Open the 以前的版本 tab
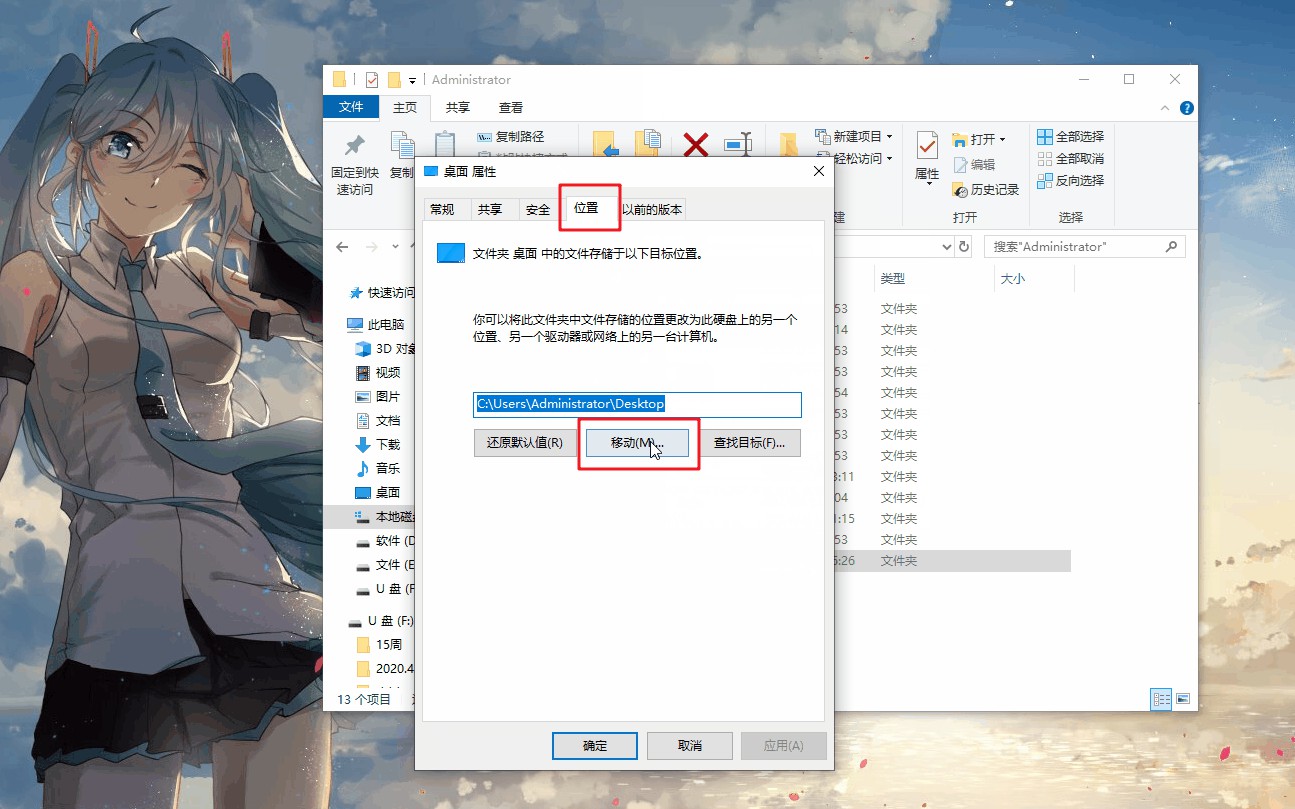This screenshot has height=809, width=1295. (x=652, y=209)
